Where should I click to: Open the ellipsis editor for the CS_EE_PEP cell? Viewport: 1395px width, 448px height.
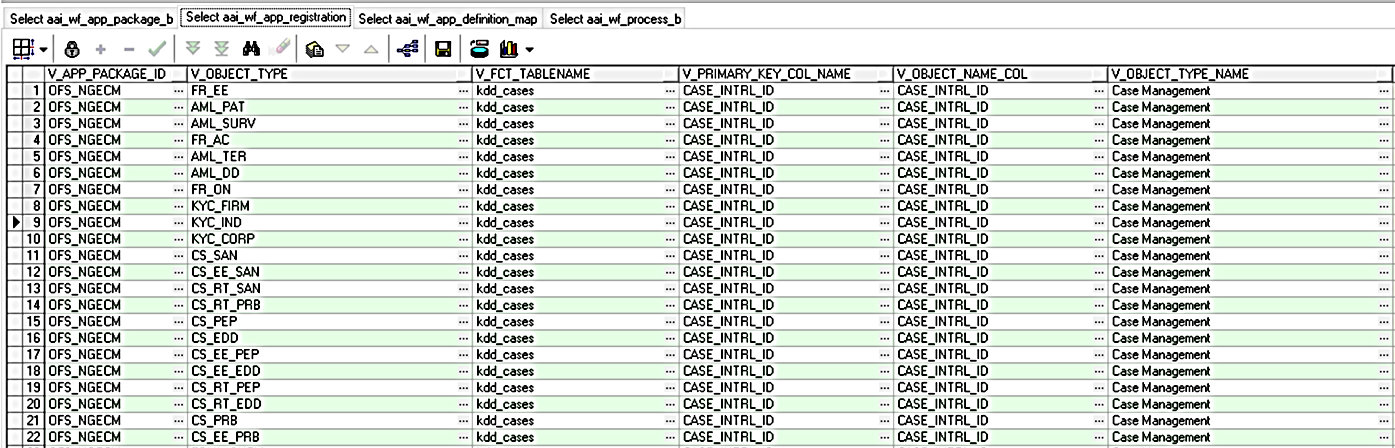click(463, 354)
